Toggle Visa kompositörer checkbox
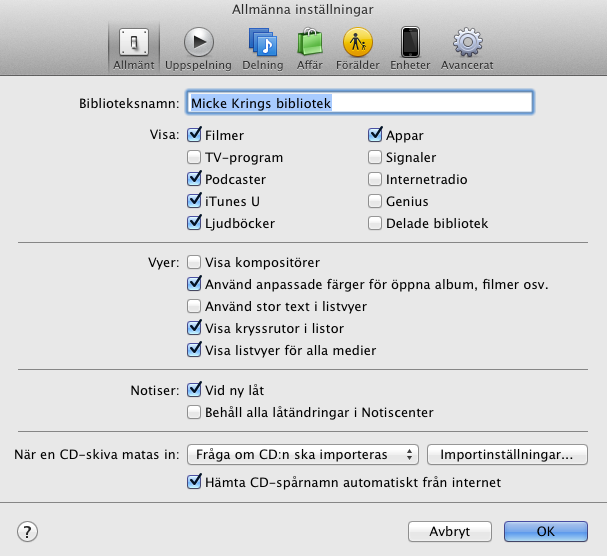The width and height of the screenshot is (607, 556). point(194,263)
